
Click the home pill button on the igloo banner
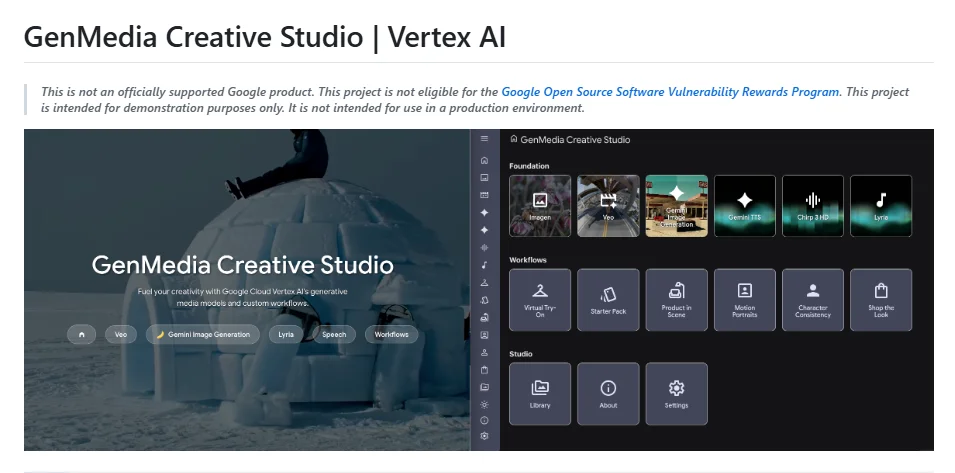pos(82,334)
